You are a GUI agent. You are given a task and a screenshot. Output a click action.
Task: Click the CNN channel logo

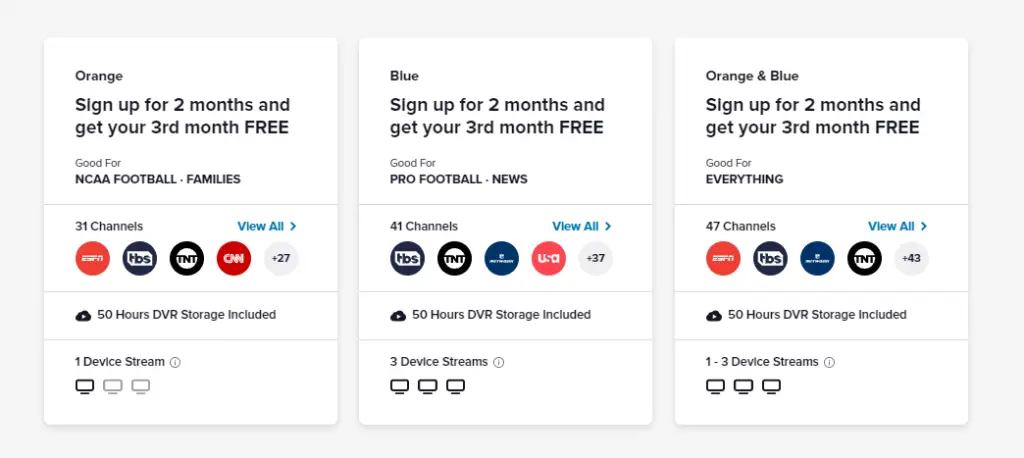click(x=234, y=258)
